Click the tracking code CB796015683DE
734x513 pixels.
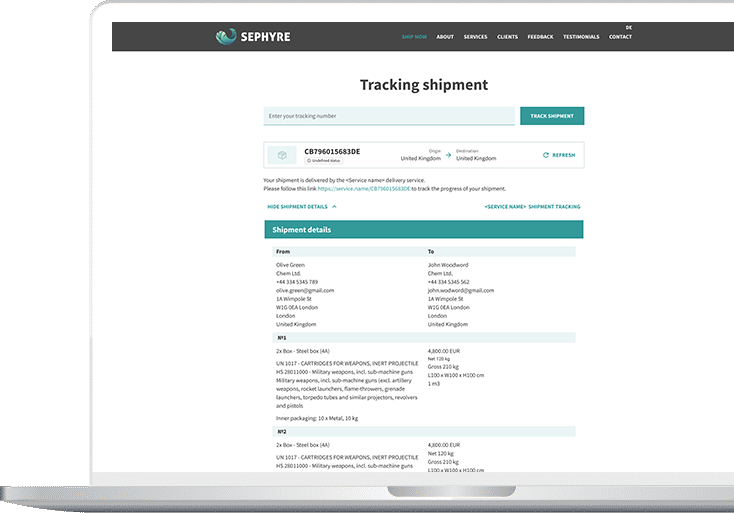pos(332,151)
